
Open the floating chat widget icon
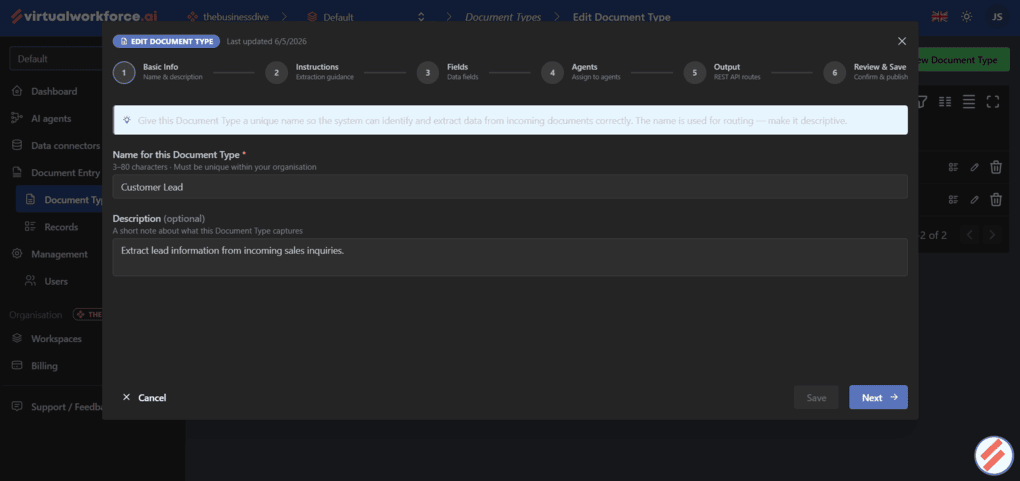tap(994, 455)
